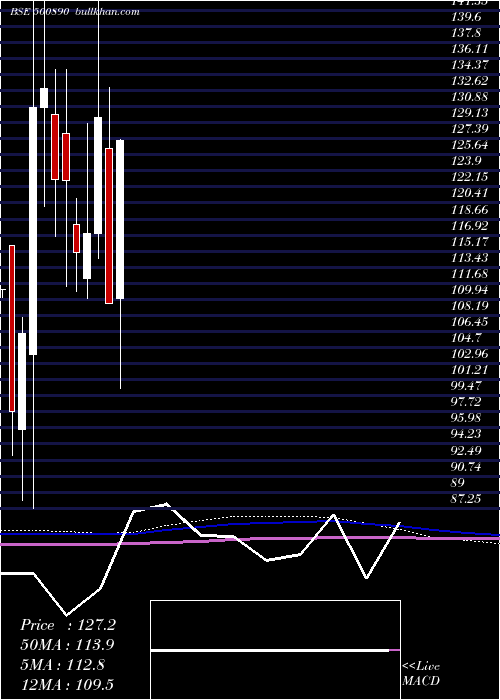
Task: Click the tallest white candlestick body
Action: tap(33, 231)
